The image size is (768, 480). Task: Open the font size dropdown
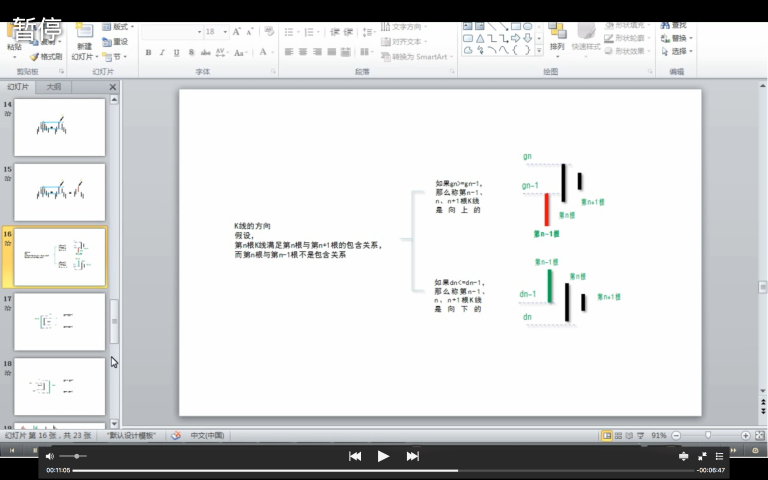click(x=225, y=32)
